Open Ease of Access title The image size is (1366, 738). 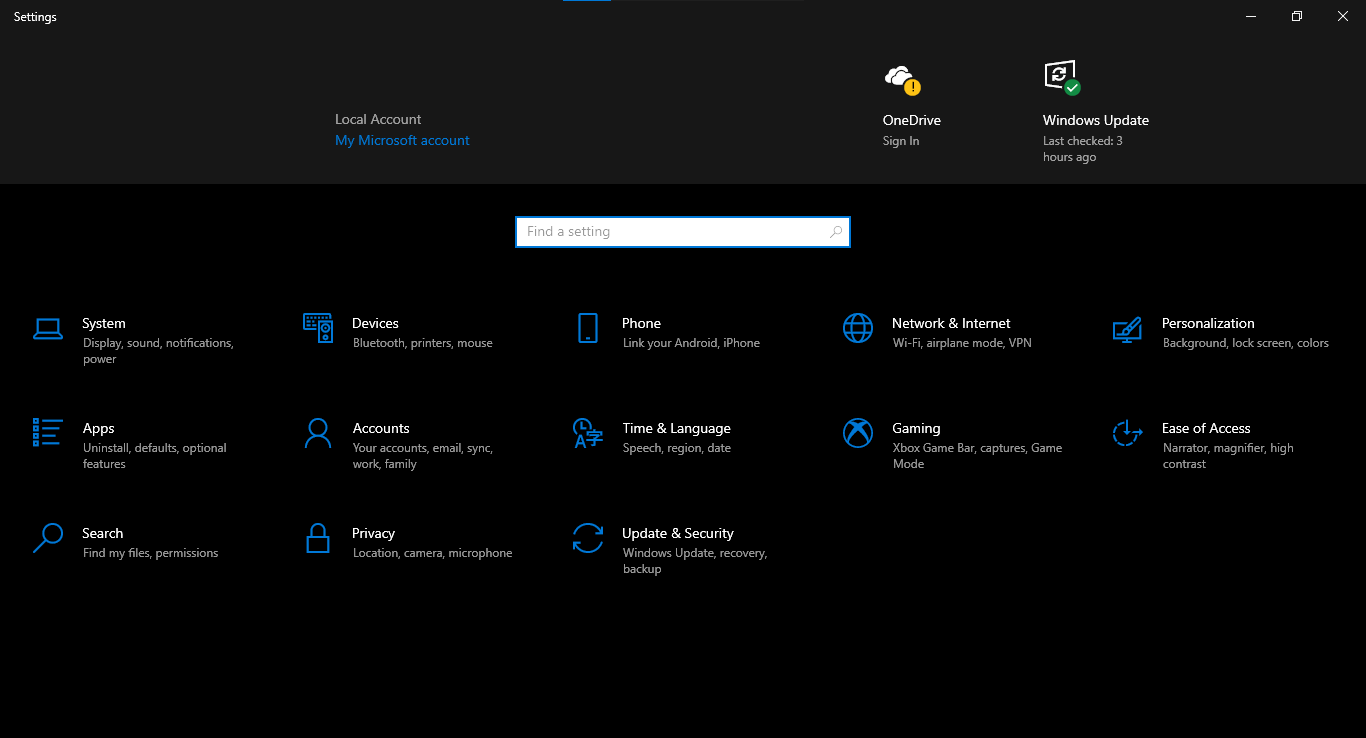(x=1206, y=428)
